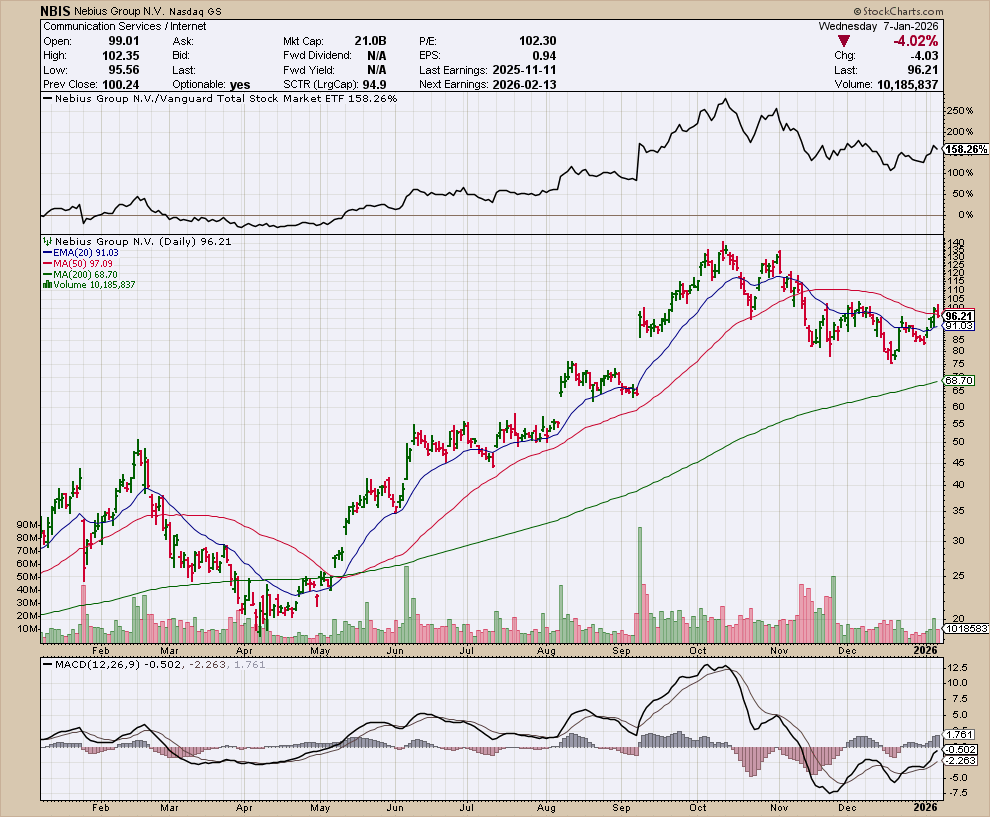990x817 pixels.
Task: Click the Fwd Dividend N/A value
Action: (376, 56)
